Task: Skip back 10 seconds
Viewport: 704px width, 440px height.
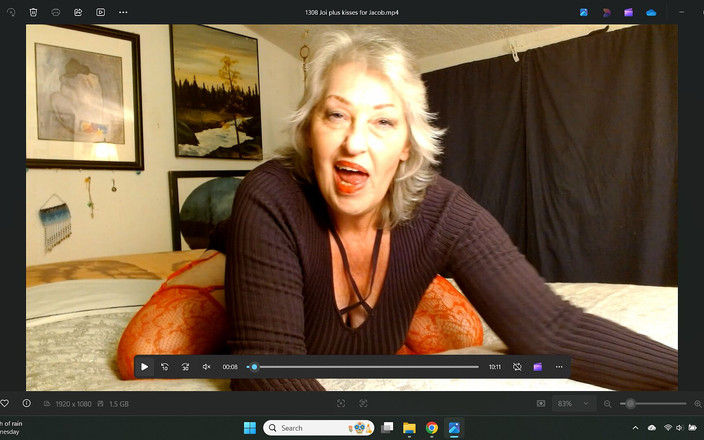Action: tap(165, 367)
